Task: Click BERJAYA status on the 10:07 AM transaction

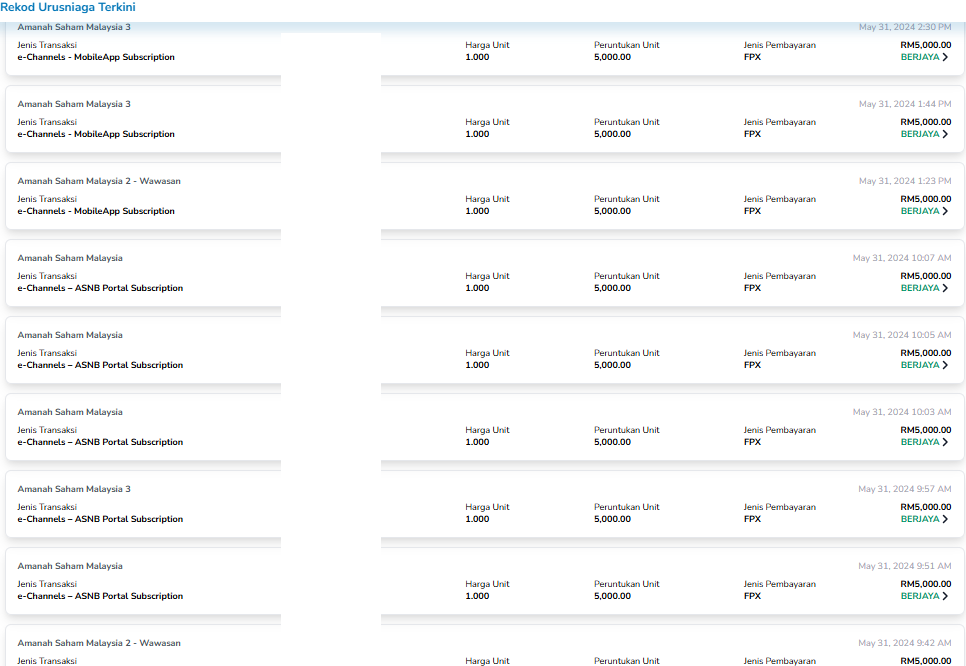Action: 920,288
